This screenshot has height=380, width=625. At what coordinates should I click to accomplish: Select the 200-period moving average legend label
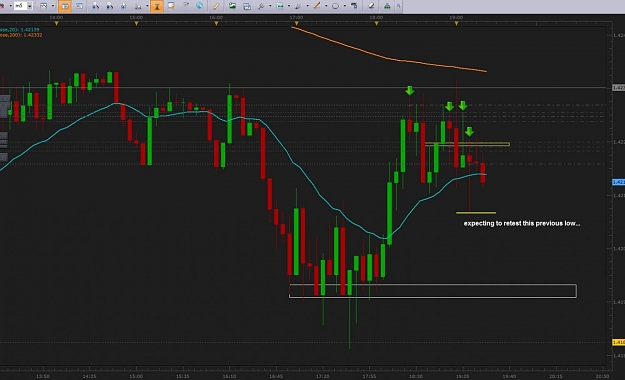(x=21, y=35)
